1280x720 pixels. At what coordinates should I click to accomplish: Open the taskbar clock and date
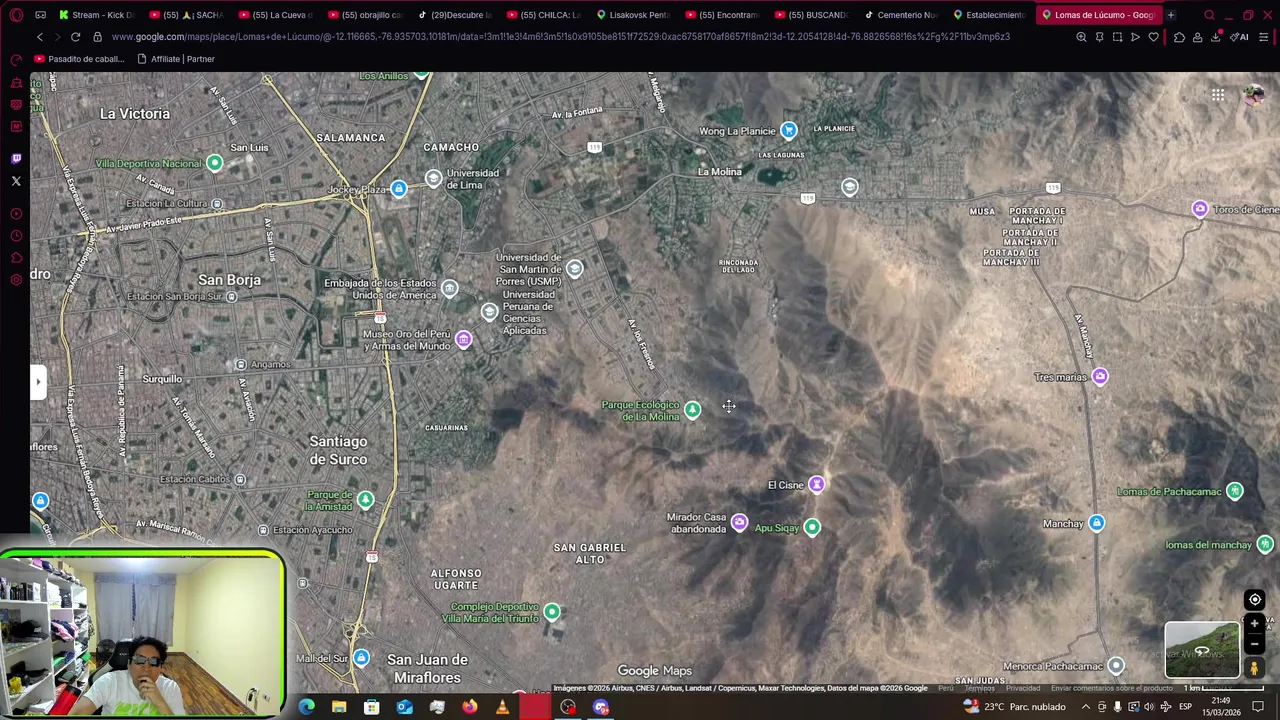coord(1220,707)
